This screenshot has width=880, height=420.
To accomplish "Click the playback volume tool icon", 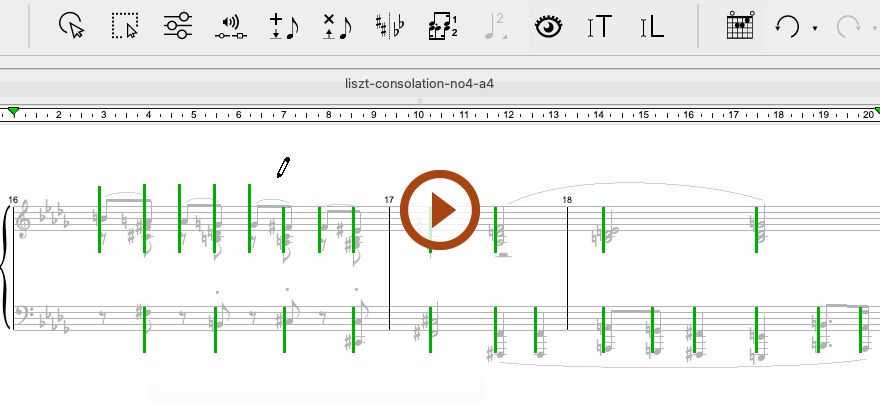I will click(231, 27).
